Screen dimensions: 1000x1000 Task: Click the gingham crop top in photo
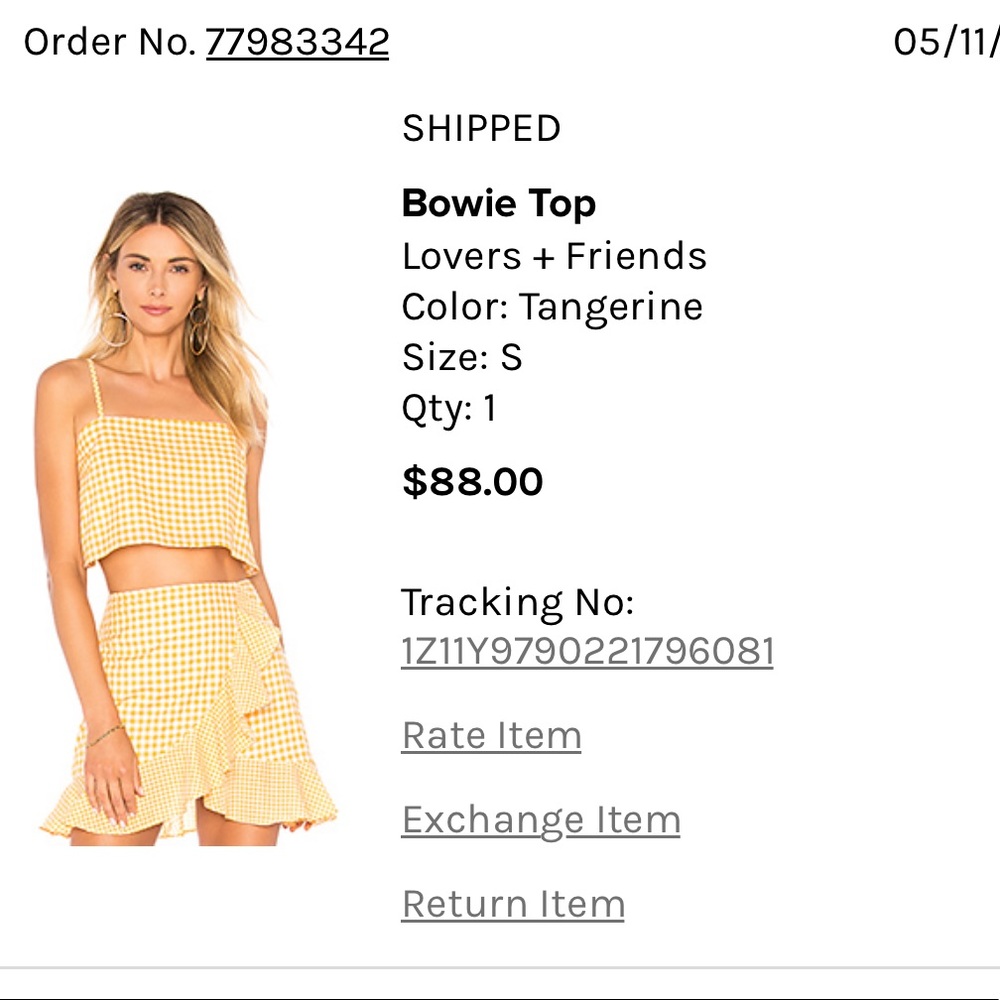click(x=165, y=490)
